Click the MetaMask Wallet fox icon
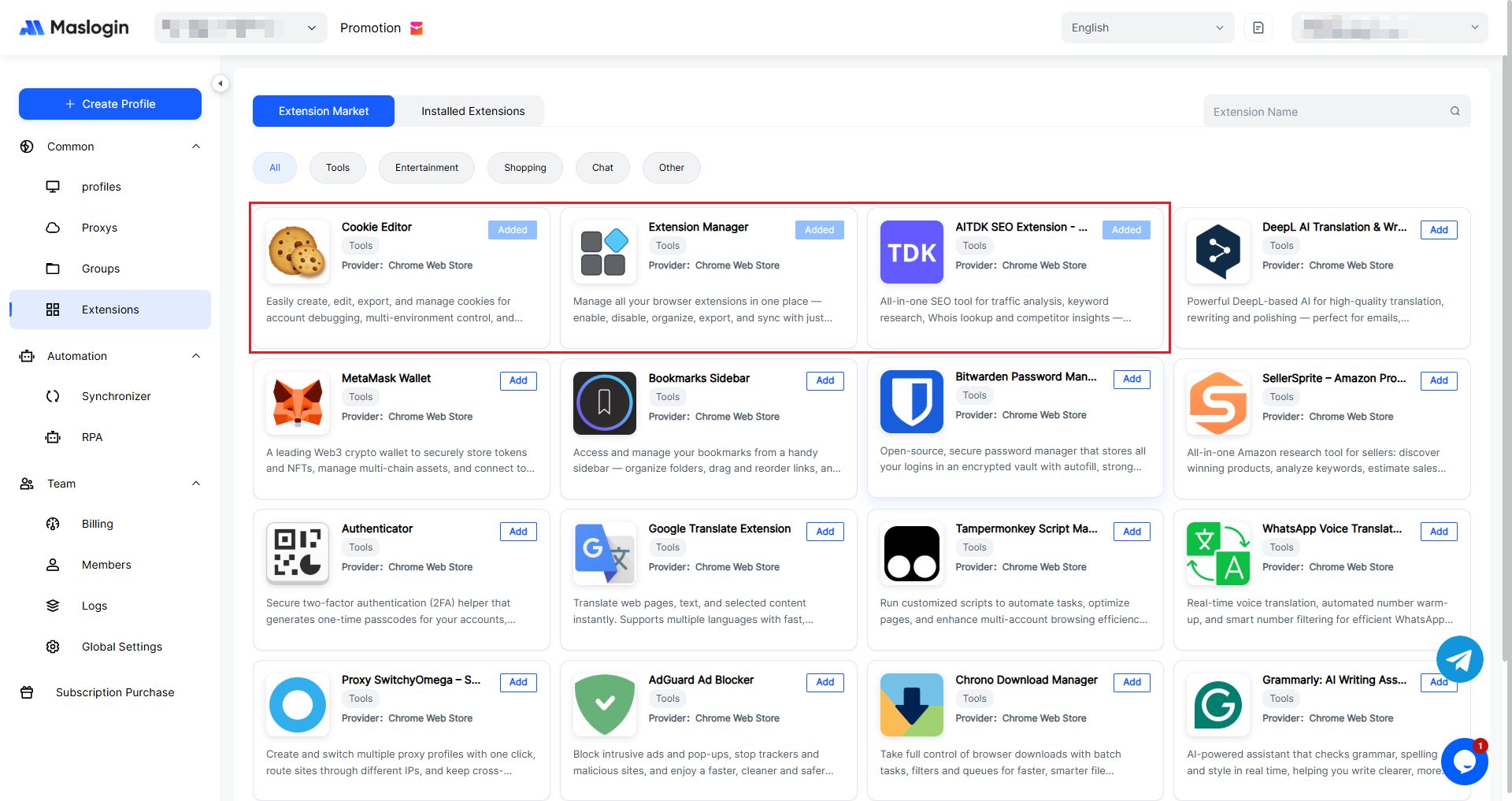The image size is (1512, 801). pos(297,403)
